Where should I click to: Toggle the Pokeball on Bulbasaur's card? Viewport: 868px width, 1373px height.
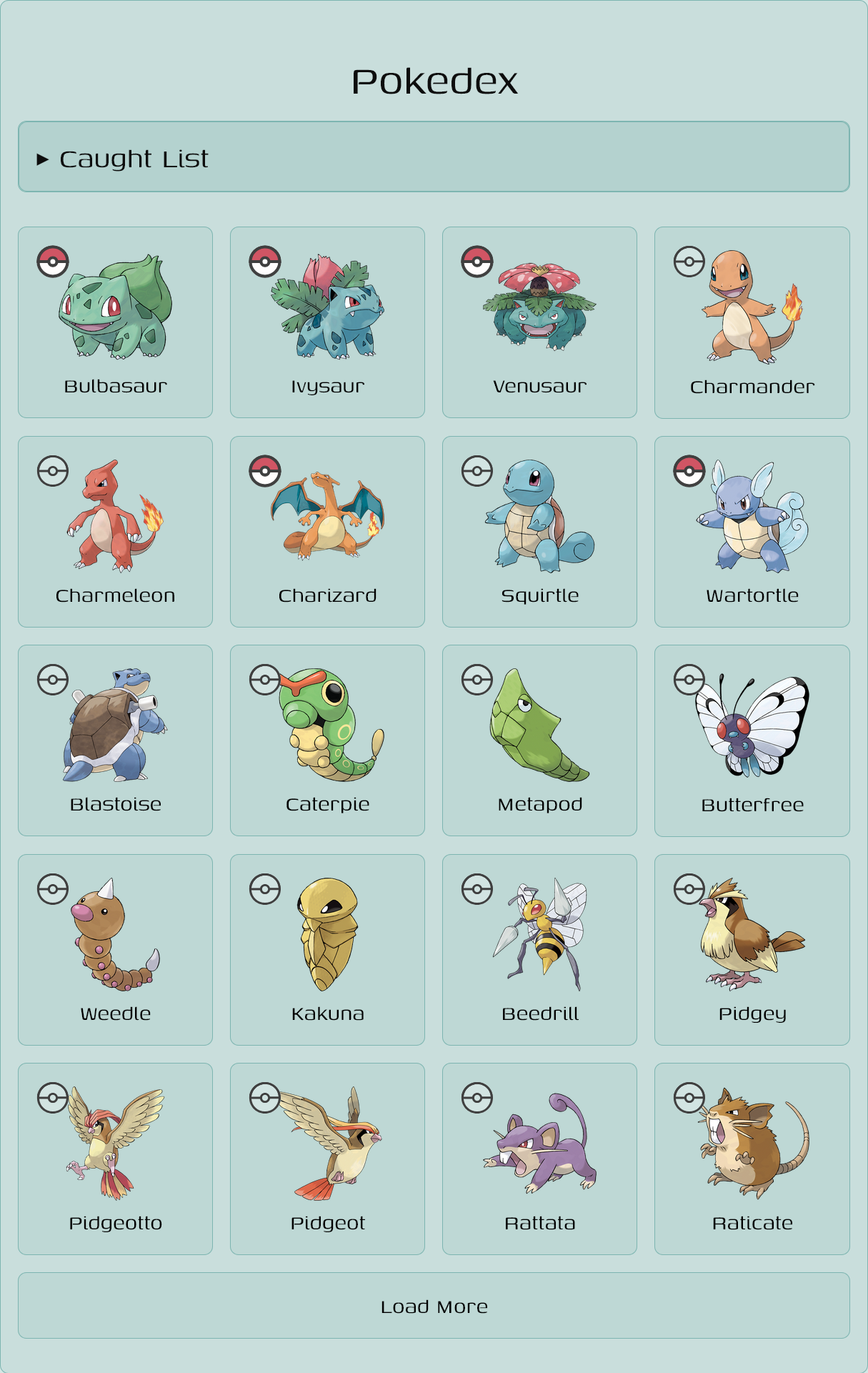point(53,262)
